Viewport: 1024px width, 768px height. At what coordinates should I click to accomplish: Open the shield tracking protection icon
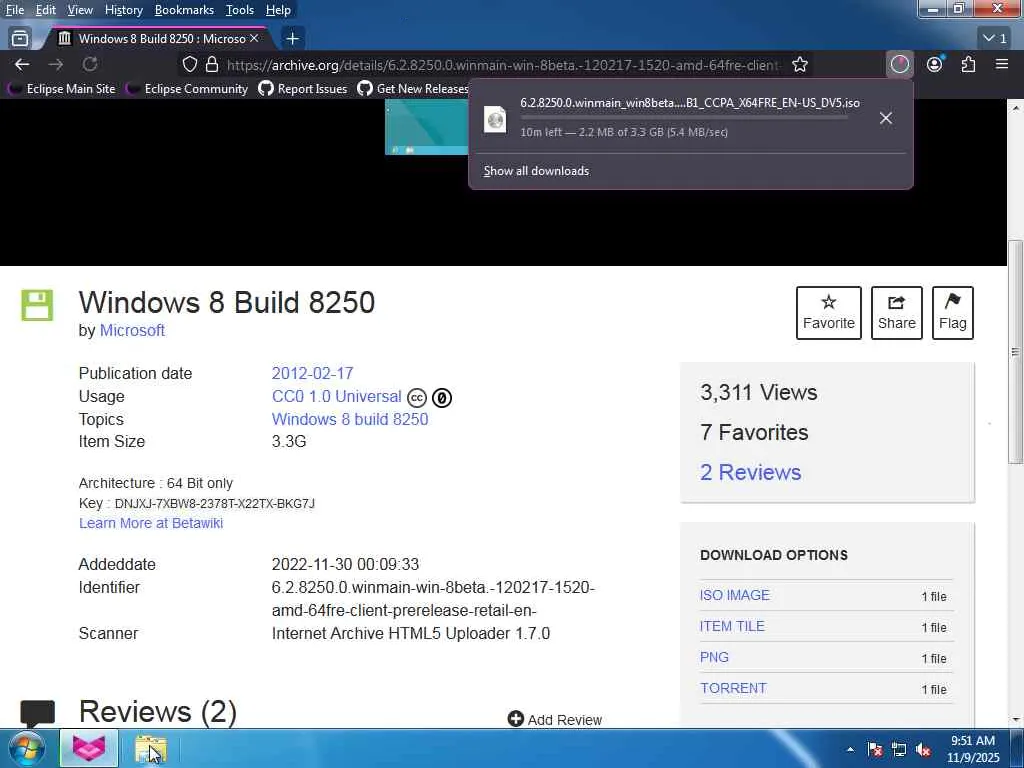coord(189,64)
